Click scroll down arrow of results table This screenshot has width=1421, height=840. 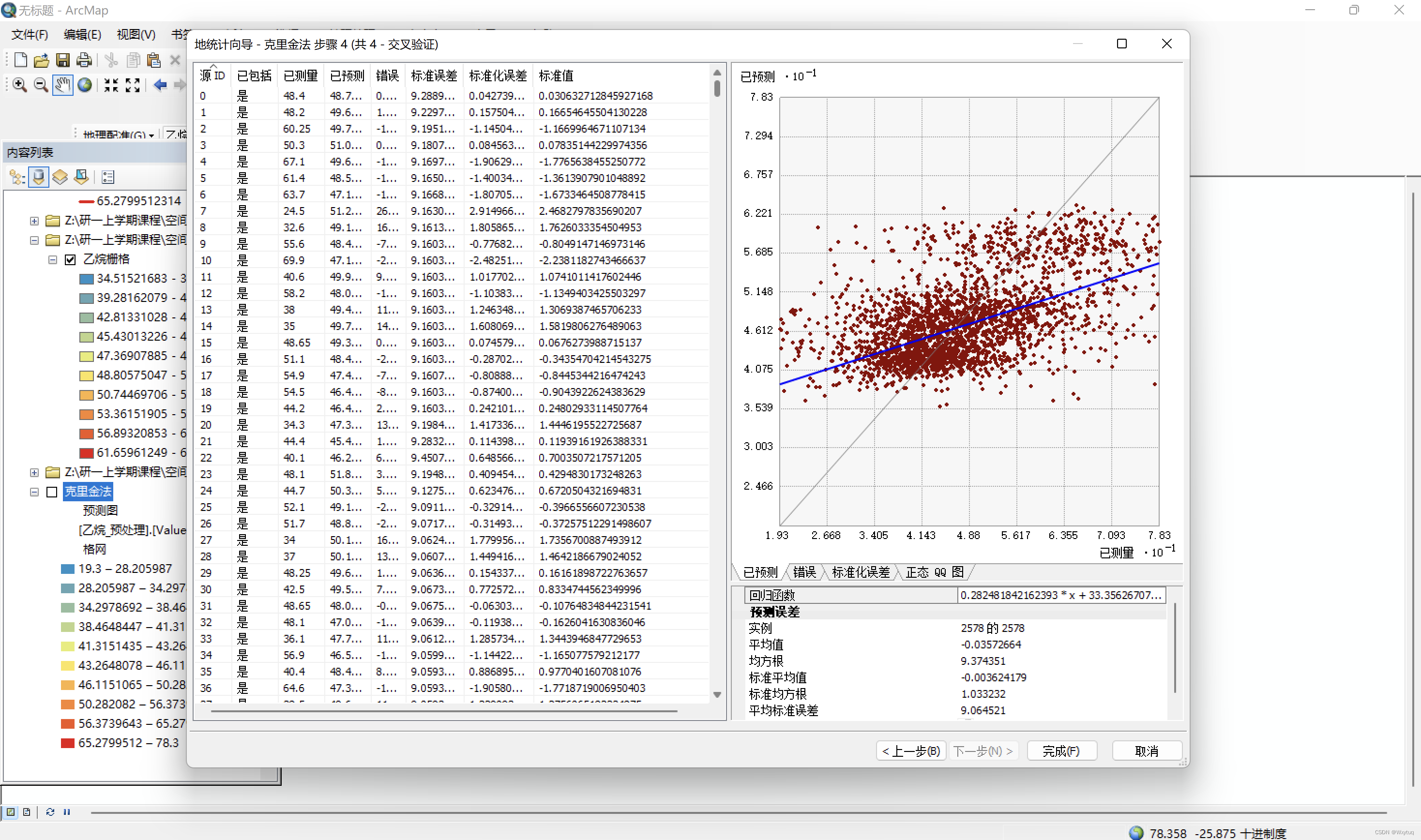click(717, 695)
